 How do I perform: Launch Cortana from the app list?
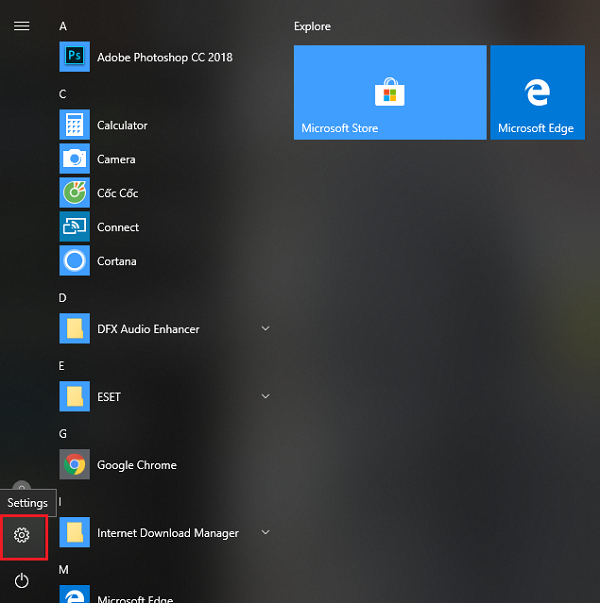pyautogui.click(x=74, y=261)
